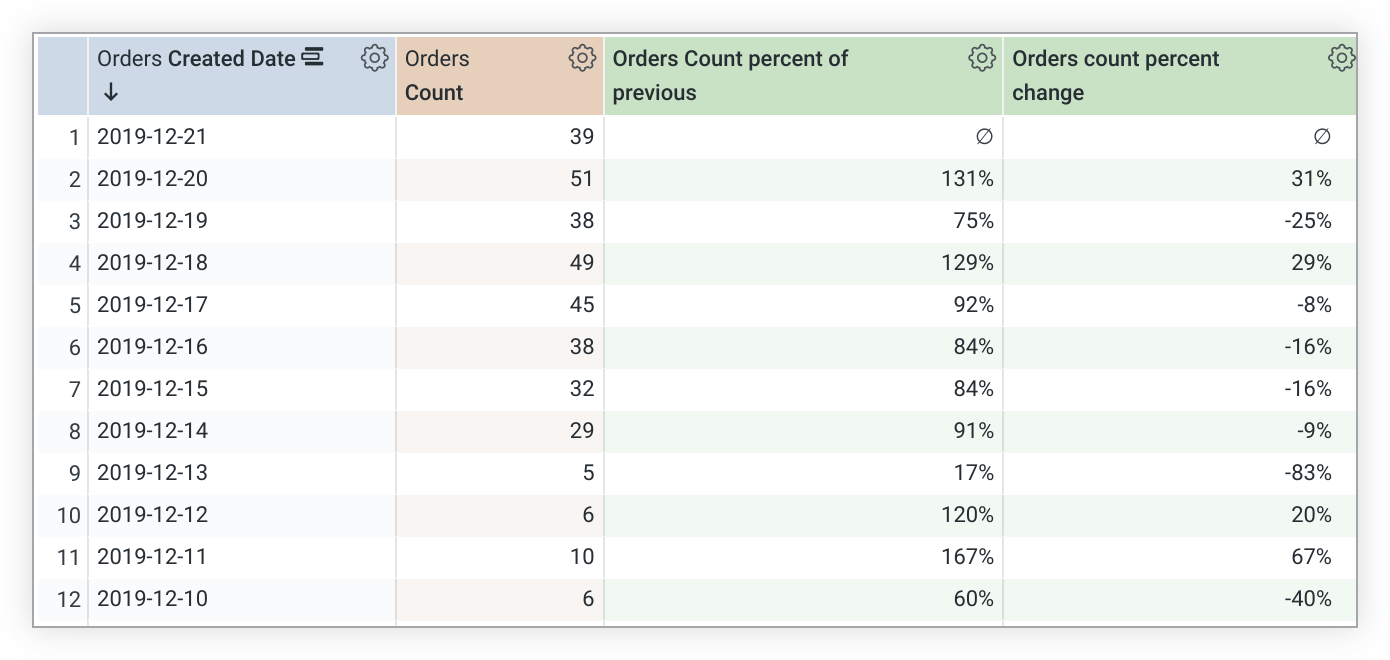Click the null symbol under percent change header
Screen dimensions: 1390x660
click(x=1322, y=136)
